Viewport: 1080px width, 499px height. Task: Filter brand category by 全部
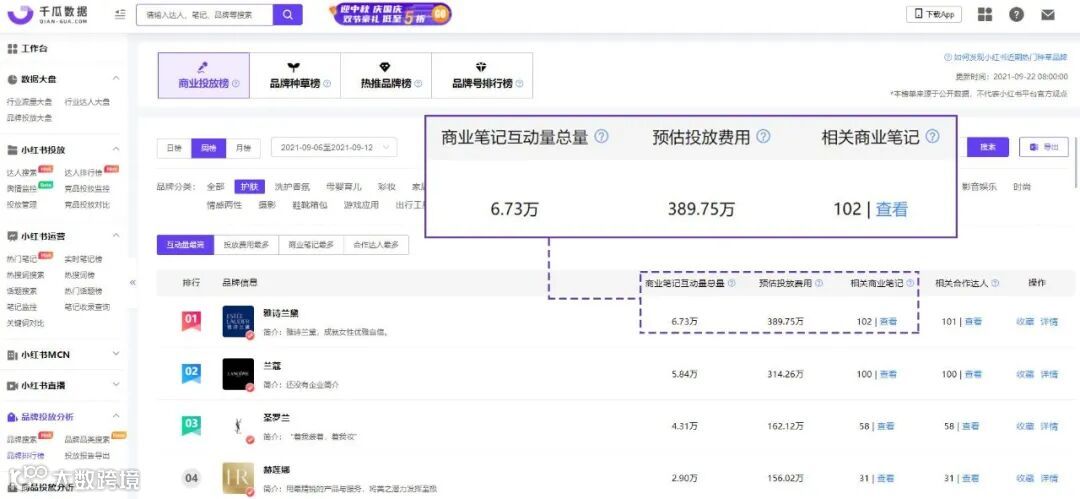216,187
